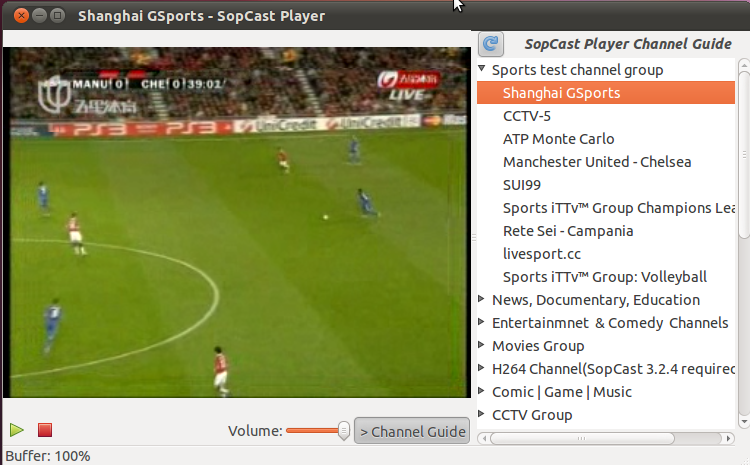Image resolution: width=750 pixels, height=465 pixels.
Task: Click the horizontal scrollbar left arrow
Action: tap(484, 438)
